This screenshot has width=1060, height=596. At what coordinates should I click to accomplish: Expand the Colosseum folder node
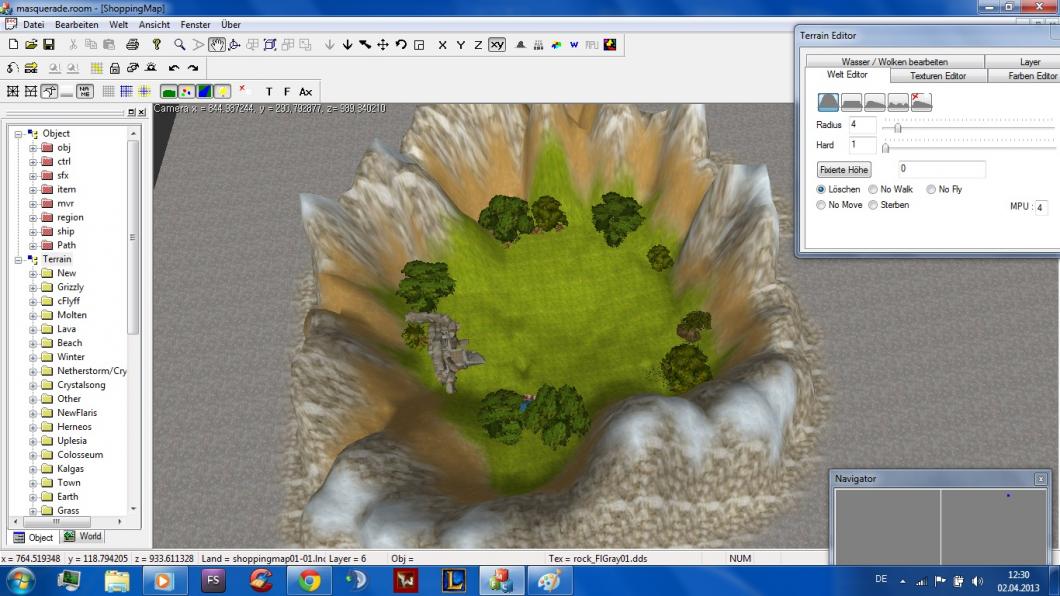(x=33, y=455)
